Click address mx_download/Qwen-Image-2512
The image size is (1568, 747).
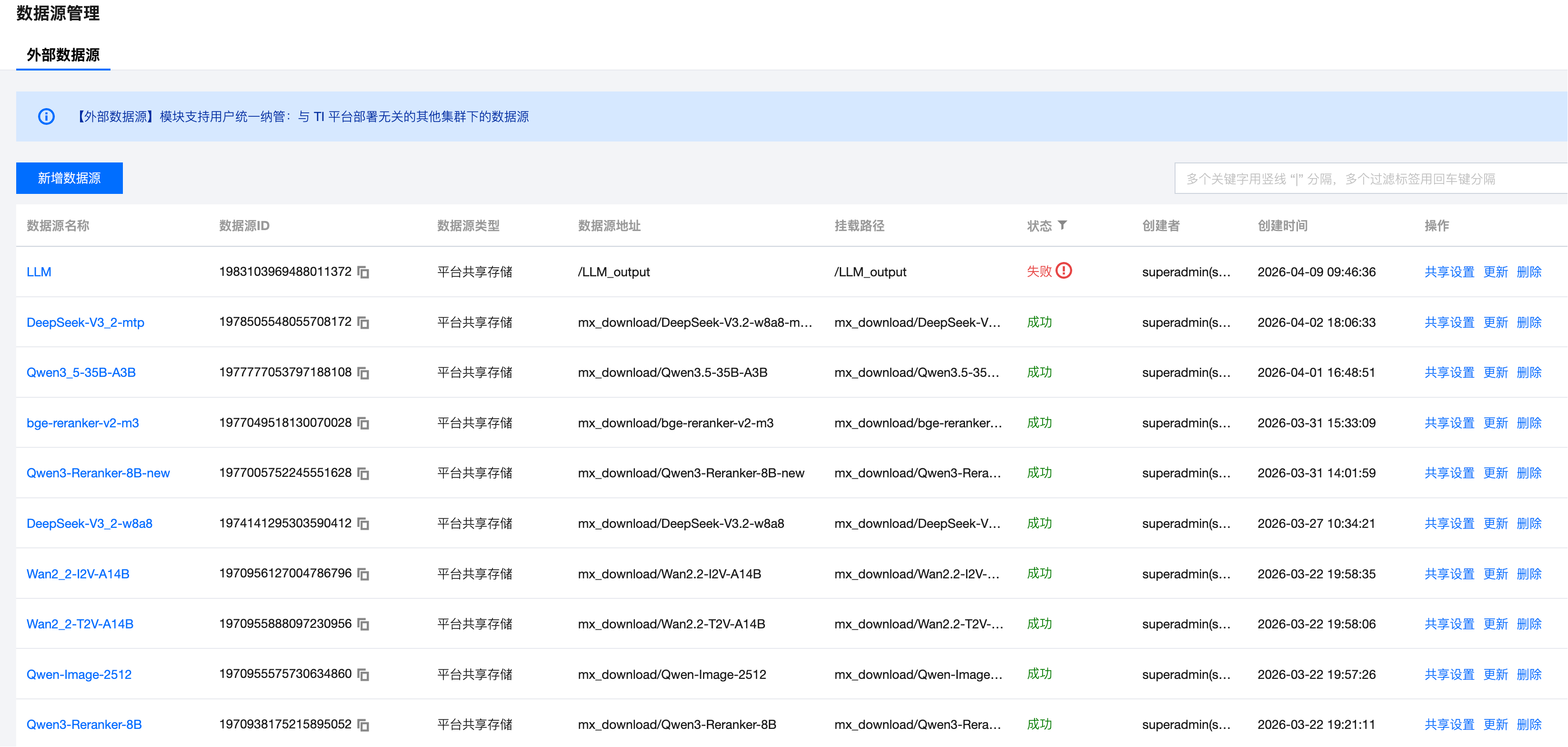[x=672, y=675]
